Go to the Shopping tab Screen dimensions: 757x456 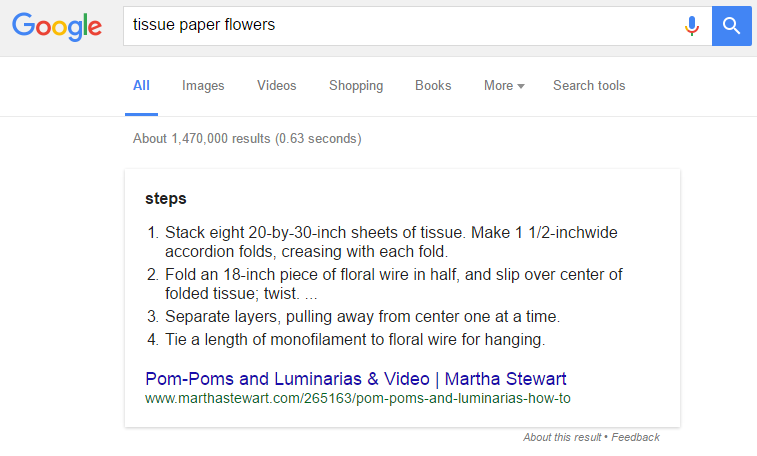(x=356, y=86)
